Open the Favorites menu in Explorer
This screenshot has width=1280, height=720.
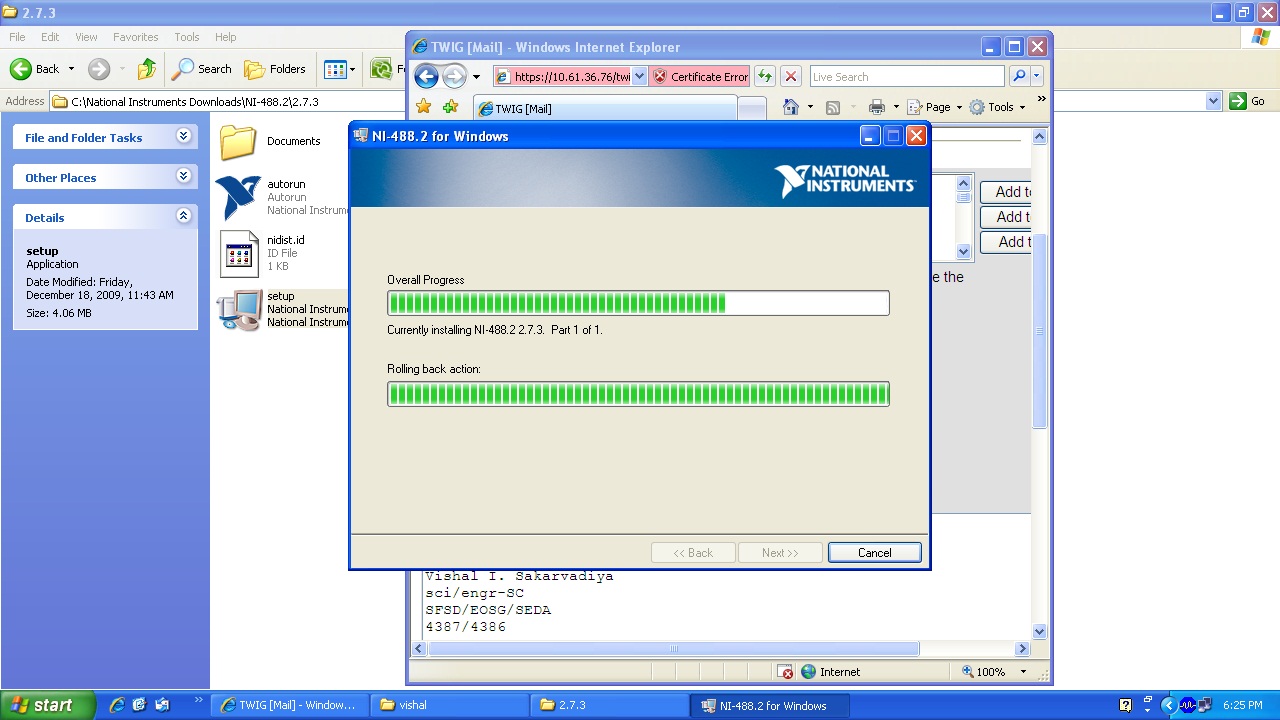coord(135,37)
